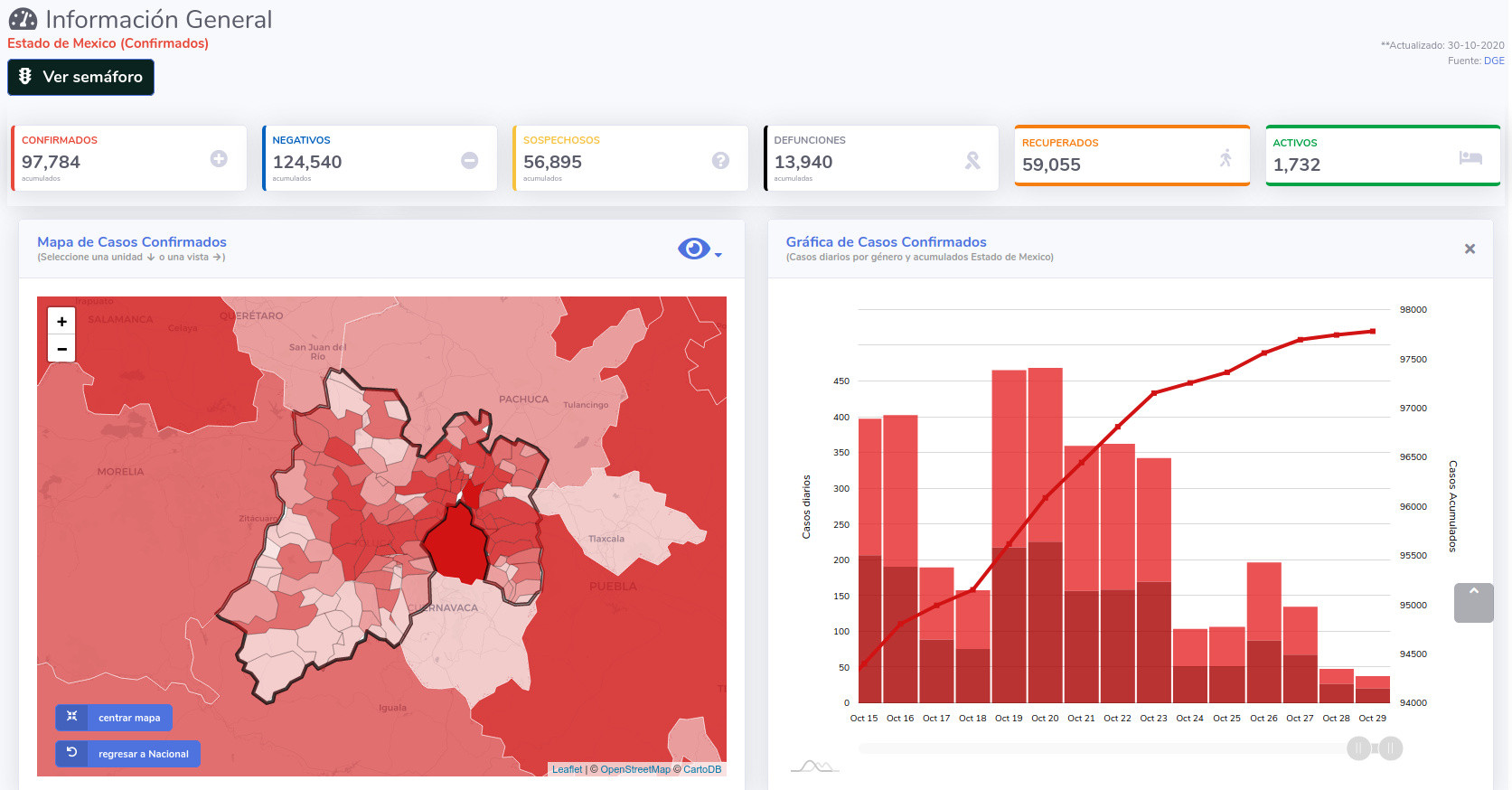Expand the map view dropdown arrow
1512x790 pixels.
[x=718, y=255]
